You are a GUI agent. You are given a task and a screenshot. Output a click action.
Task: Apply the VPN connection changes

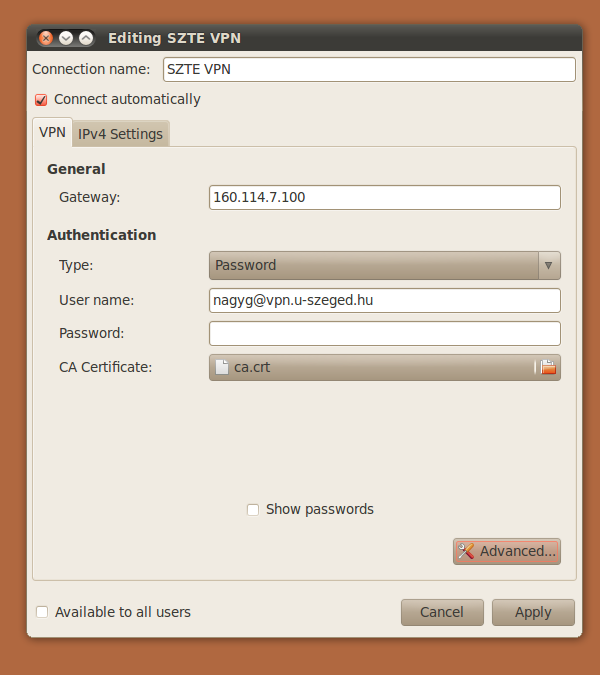click(x=533, y=612)
